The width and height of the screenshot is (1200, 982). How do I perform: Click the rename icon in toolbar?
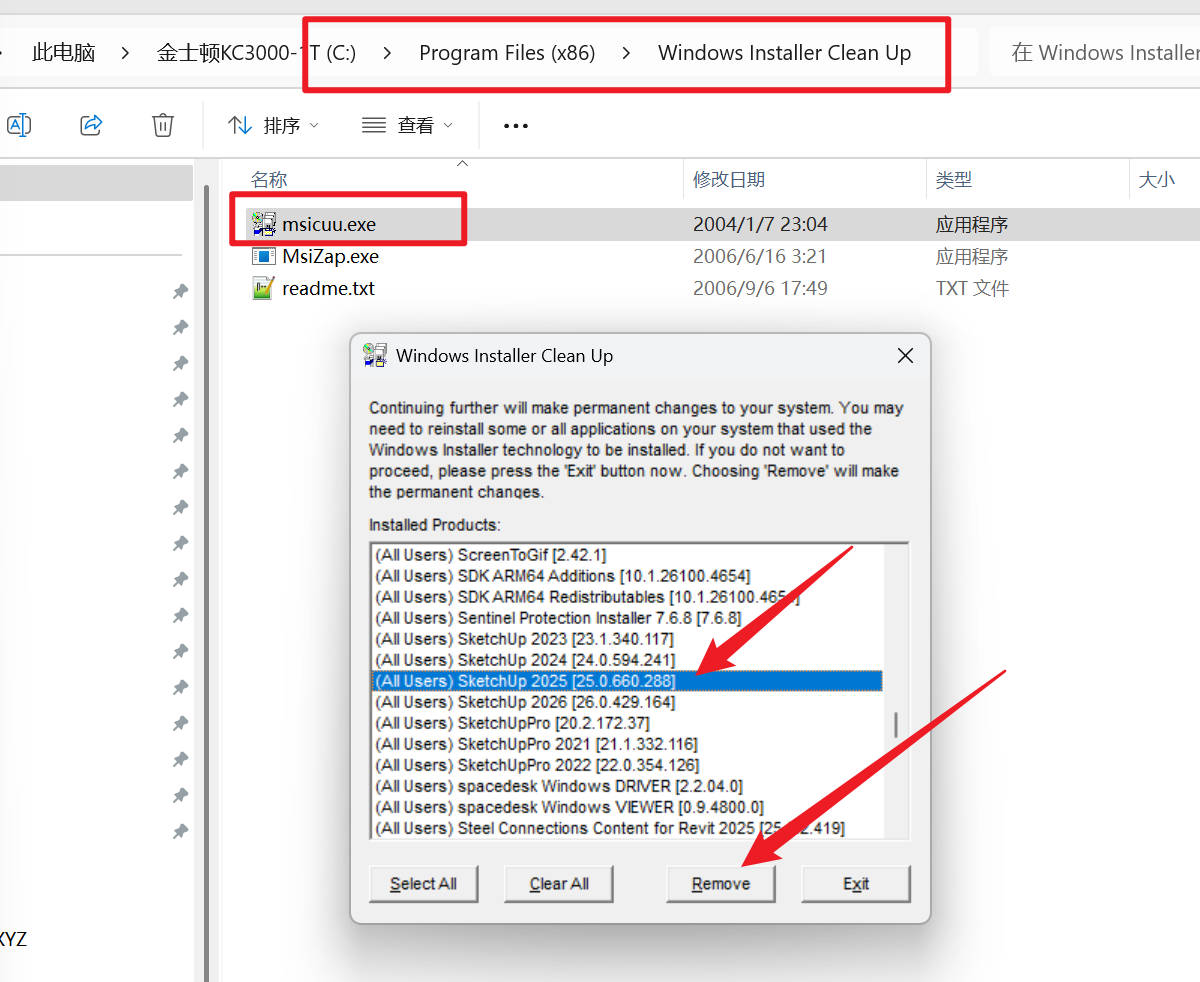coord(19,125)
